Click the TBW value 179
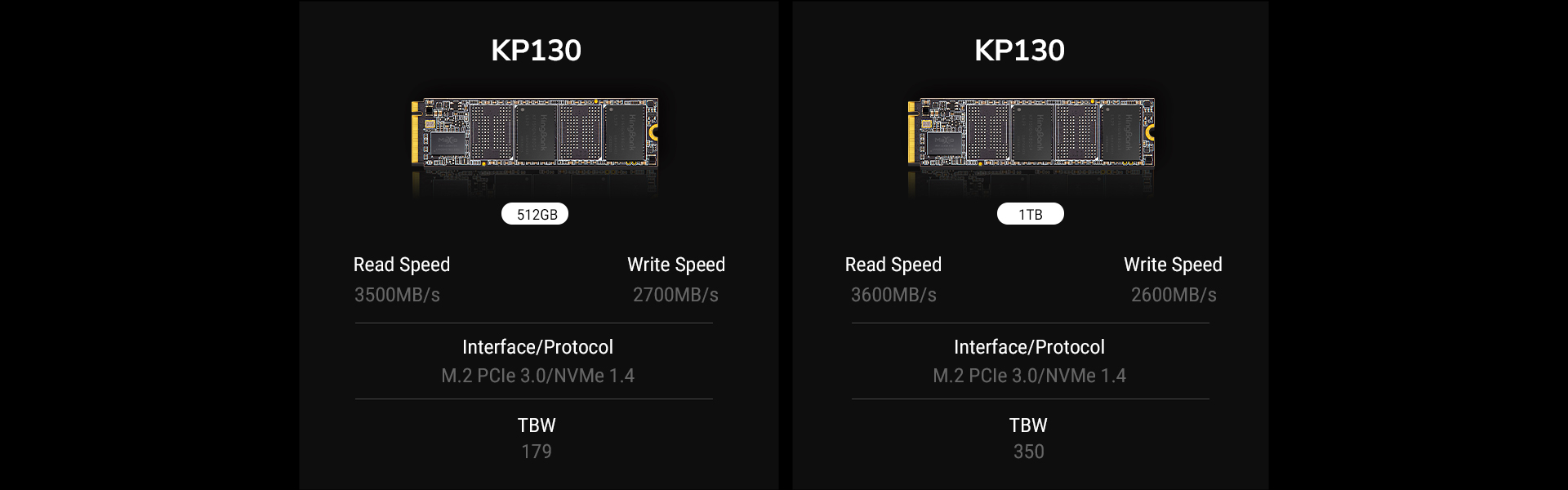The width and height of the screenshot is (1568, 490). (537, 452)
